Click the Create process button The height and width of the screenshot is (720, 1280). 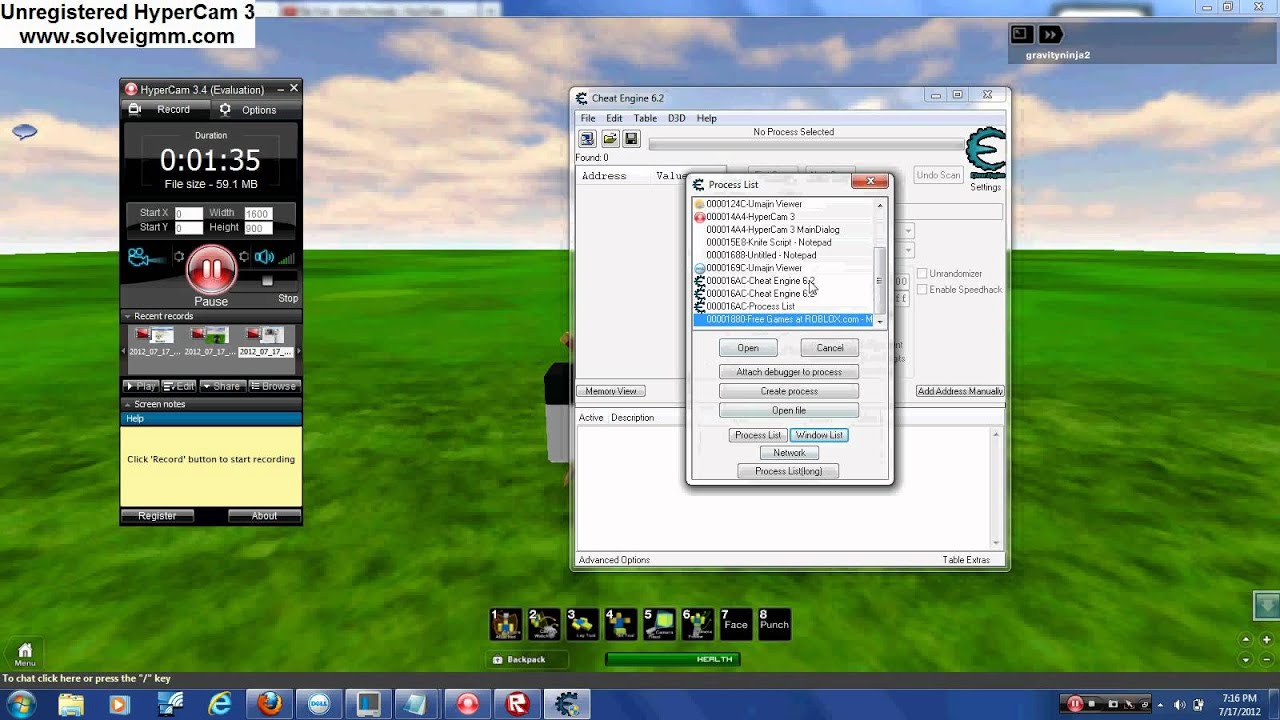(x=789, y=391)
